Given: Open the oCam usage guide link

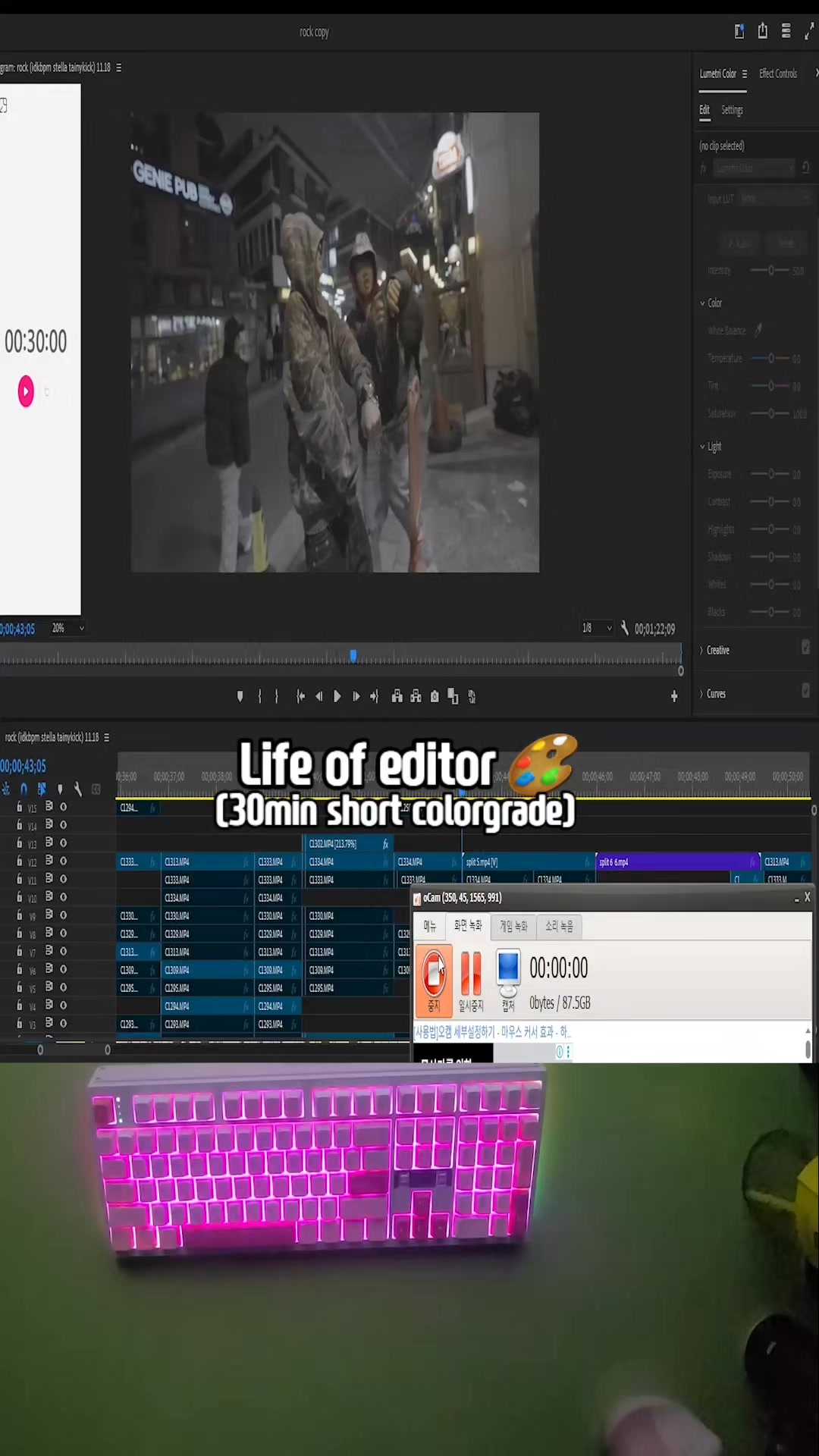Looking at the screenshot, I should point(491,1032).
